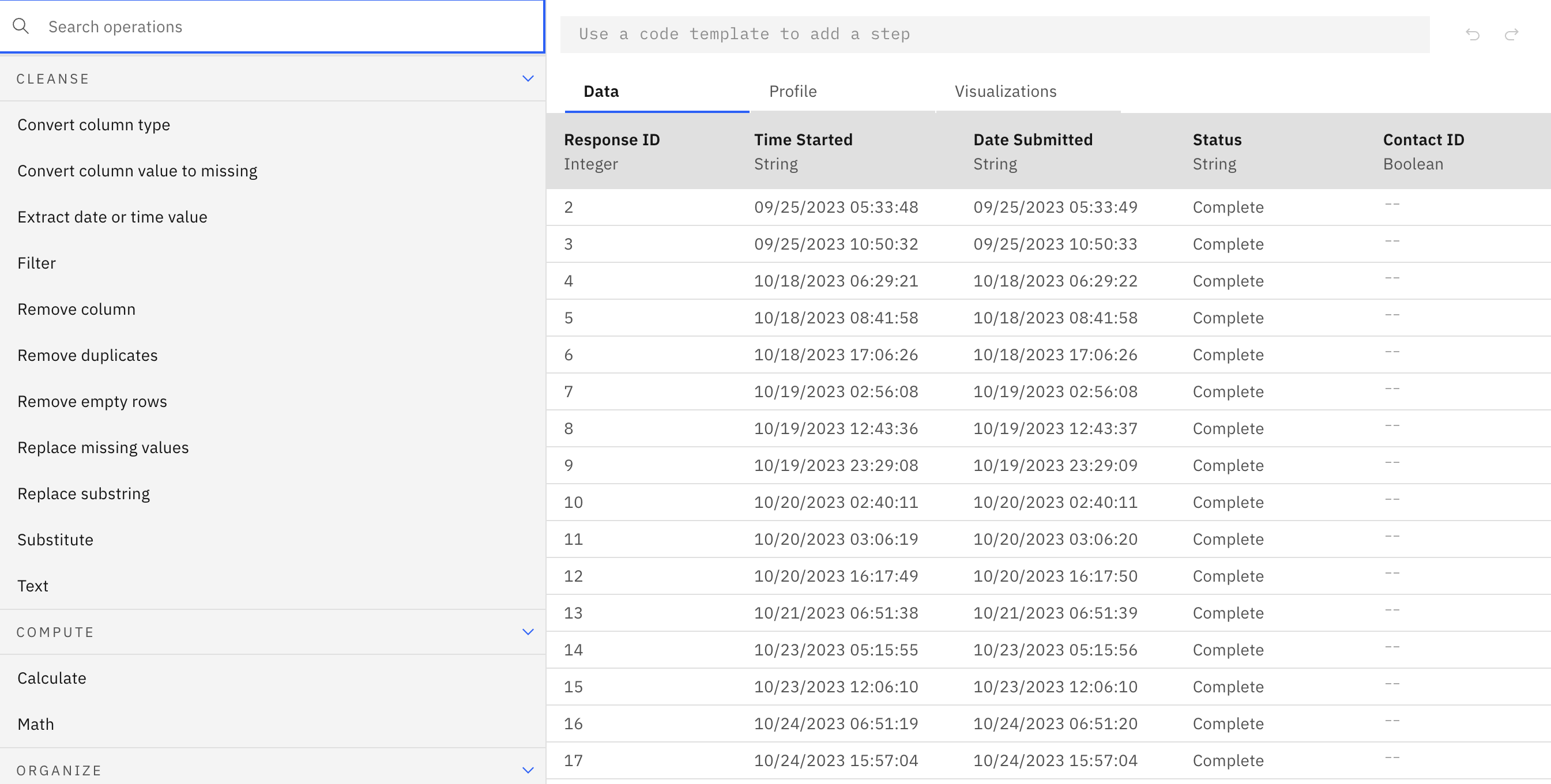
Task: Choose the Calculate operation
Action: pos(52,678)
